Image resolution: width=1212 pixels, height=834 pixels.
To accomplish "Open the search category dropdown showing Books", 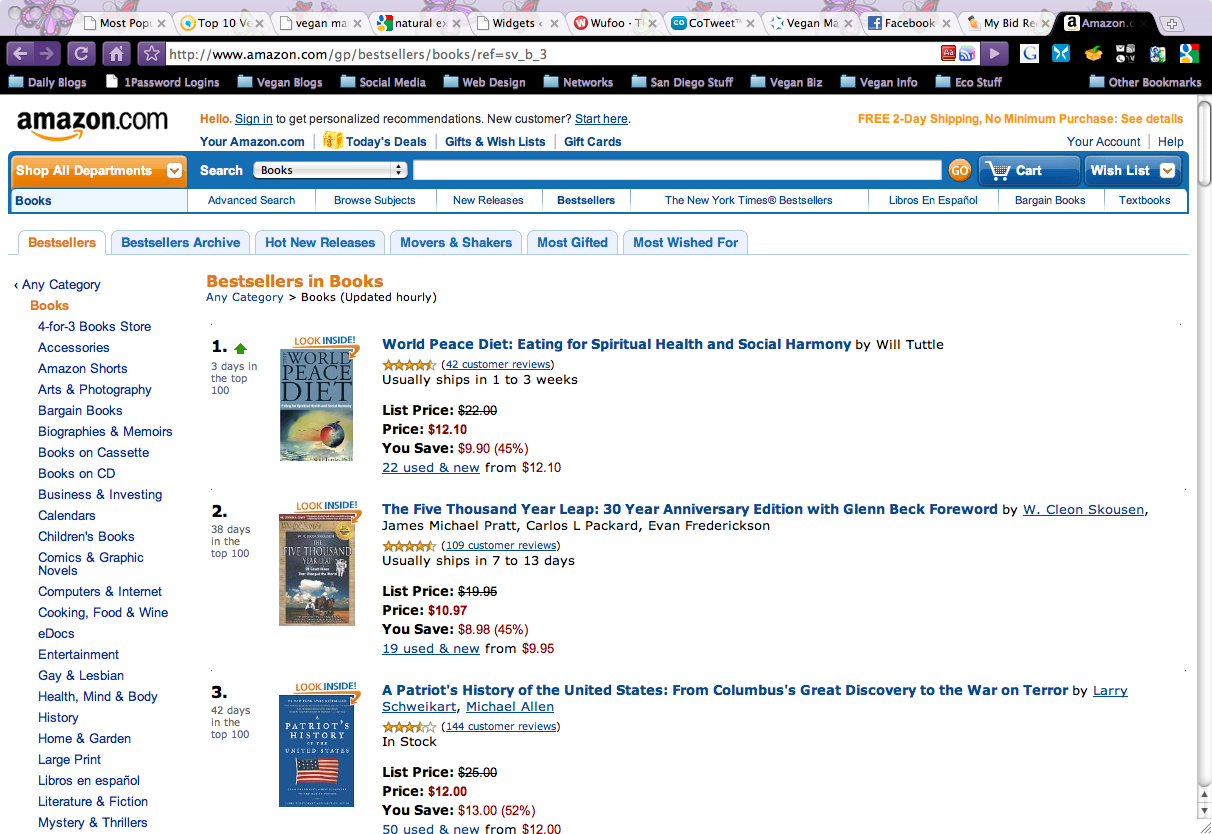I will pyautogui.click(x=330, y=170).
